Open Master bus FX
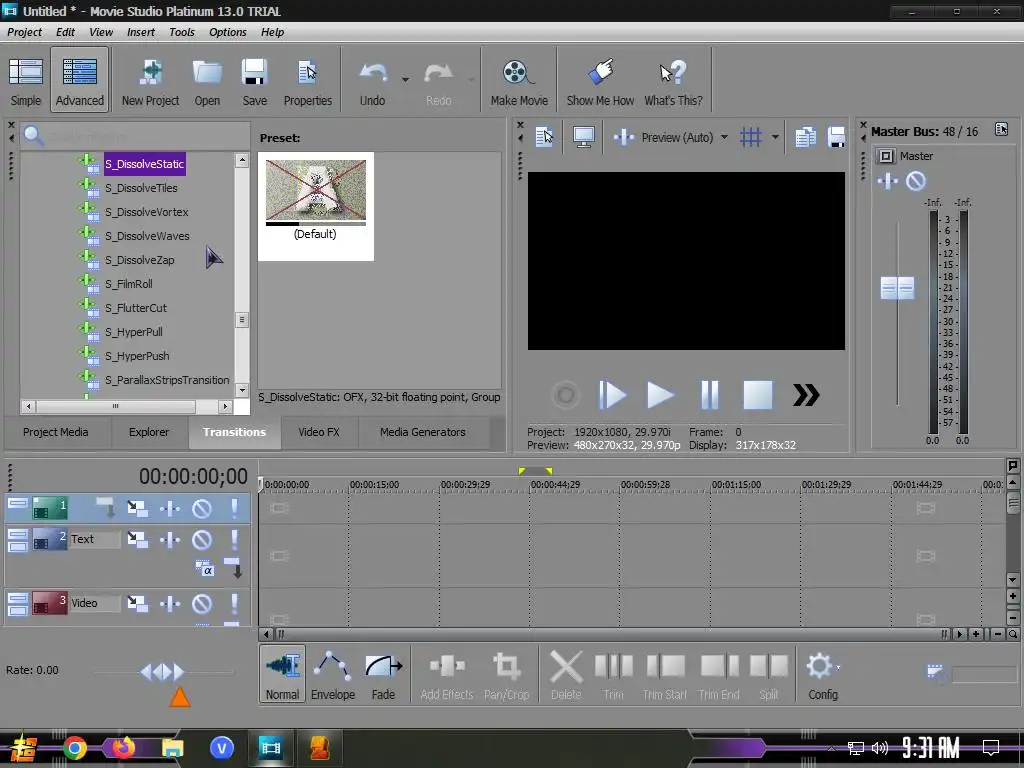Image resolution: width=1024 pixels, height=768 pixels. coord(887,181)
